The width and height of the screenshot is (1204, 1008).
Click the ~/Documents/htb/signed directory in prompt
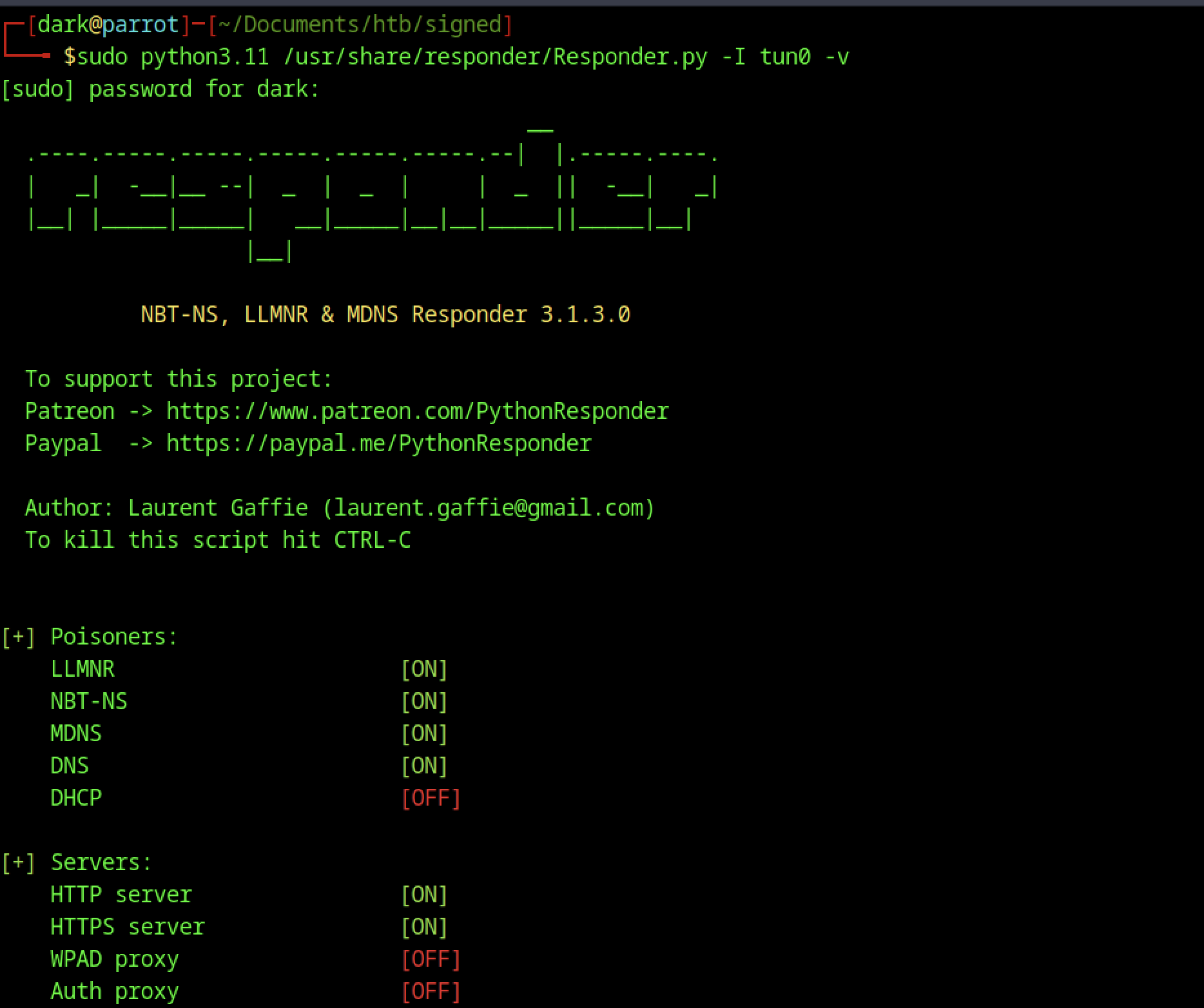click(360, 24)
